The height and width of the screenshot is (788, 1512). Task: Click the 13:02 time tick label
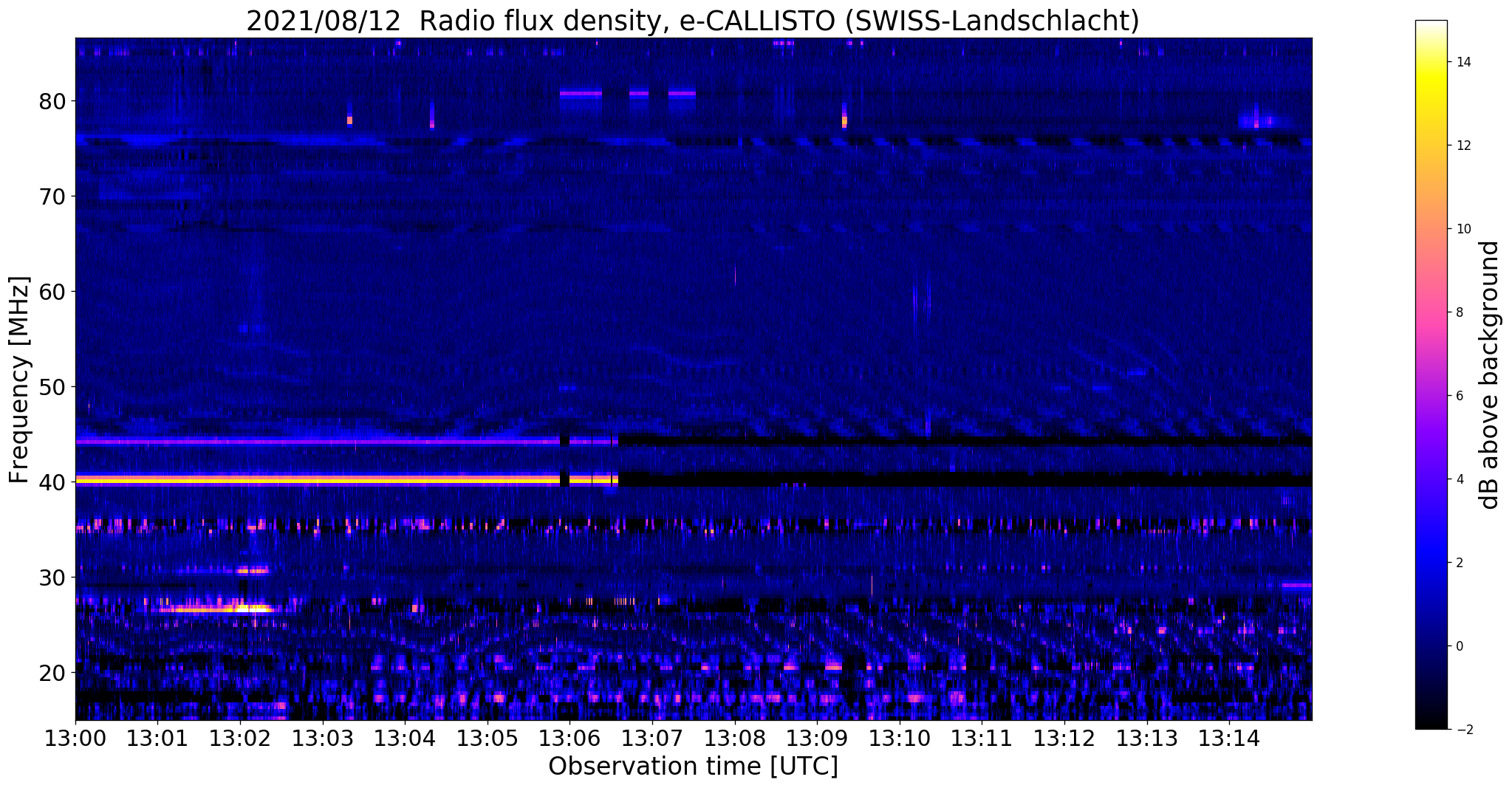coord(239,739)
